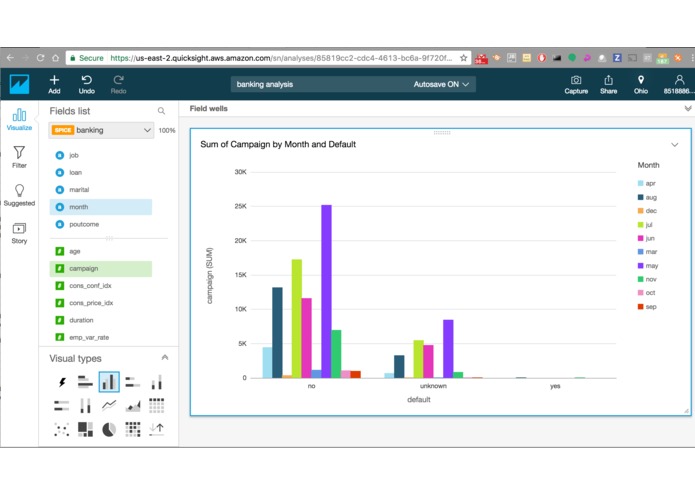
Task: Click the sep legend entry
Action: pos(647,307)
